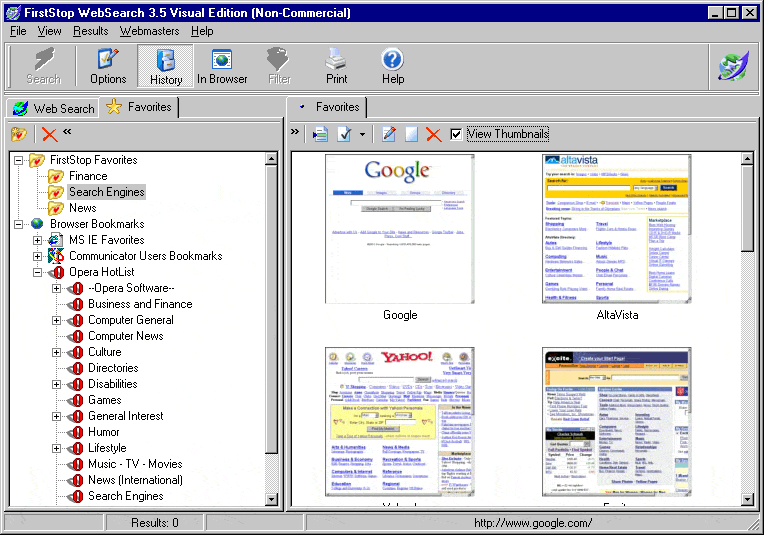Collapse the left panel with the « arrows
The width and height of the screenshot is (764, 535).
pos(67,132)
